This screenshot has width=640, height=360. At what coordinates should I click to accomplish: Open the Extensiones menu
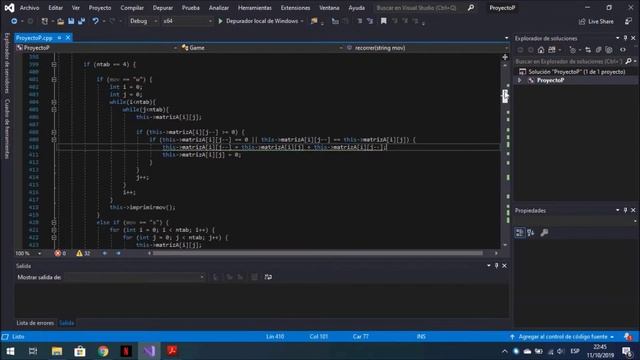tap(295, 8)
